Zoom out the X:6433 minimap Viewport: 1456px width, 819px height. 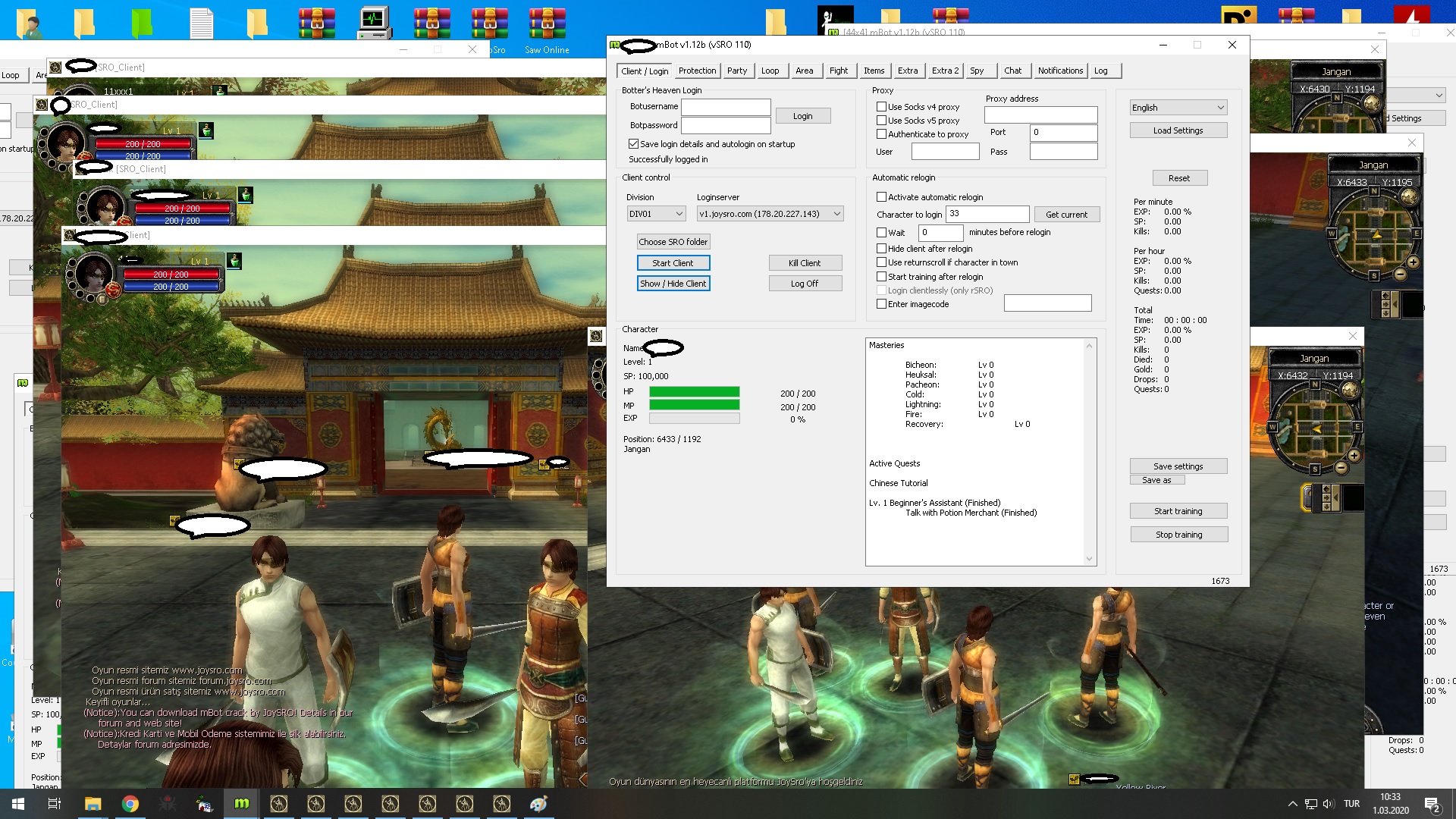click(x=1400, y=275)
